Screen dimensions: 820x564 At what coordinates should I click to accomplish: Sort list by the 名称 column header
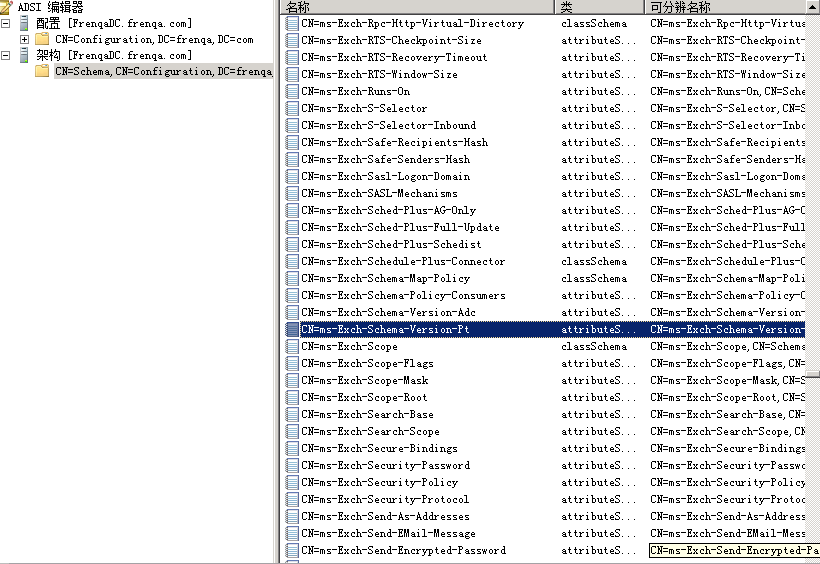click(x=417, y=7)
